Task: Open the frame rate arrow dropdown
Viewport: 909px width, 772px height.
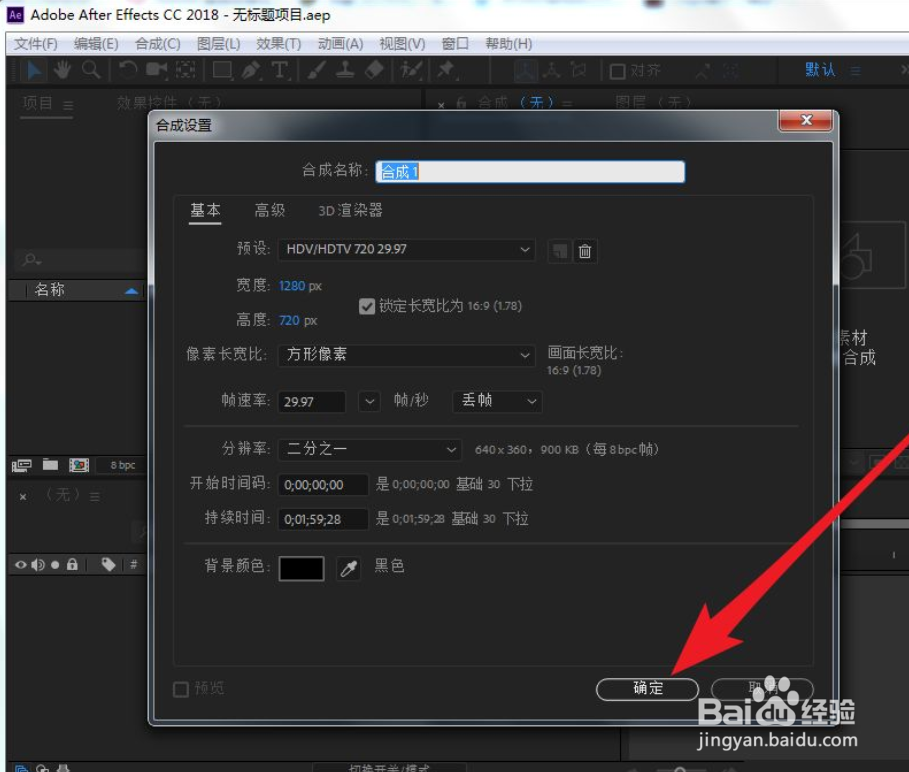Action: click(x=369, y=401)
